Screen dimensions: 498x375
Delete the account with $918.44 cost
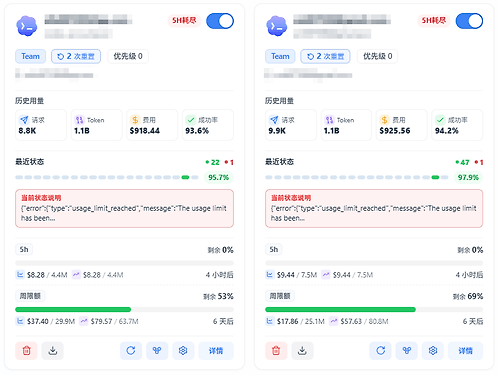tap(26, 350)
